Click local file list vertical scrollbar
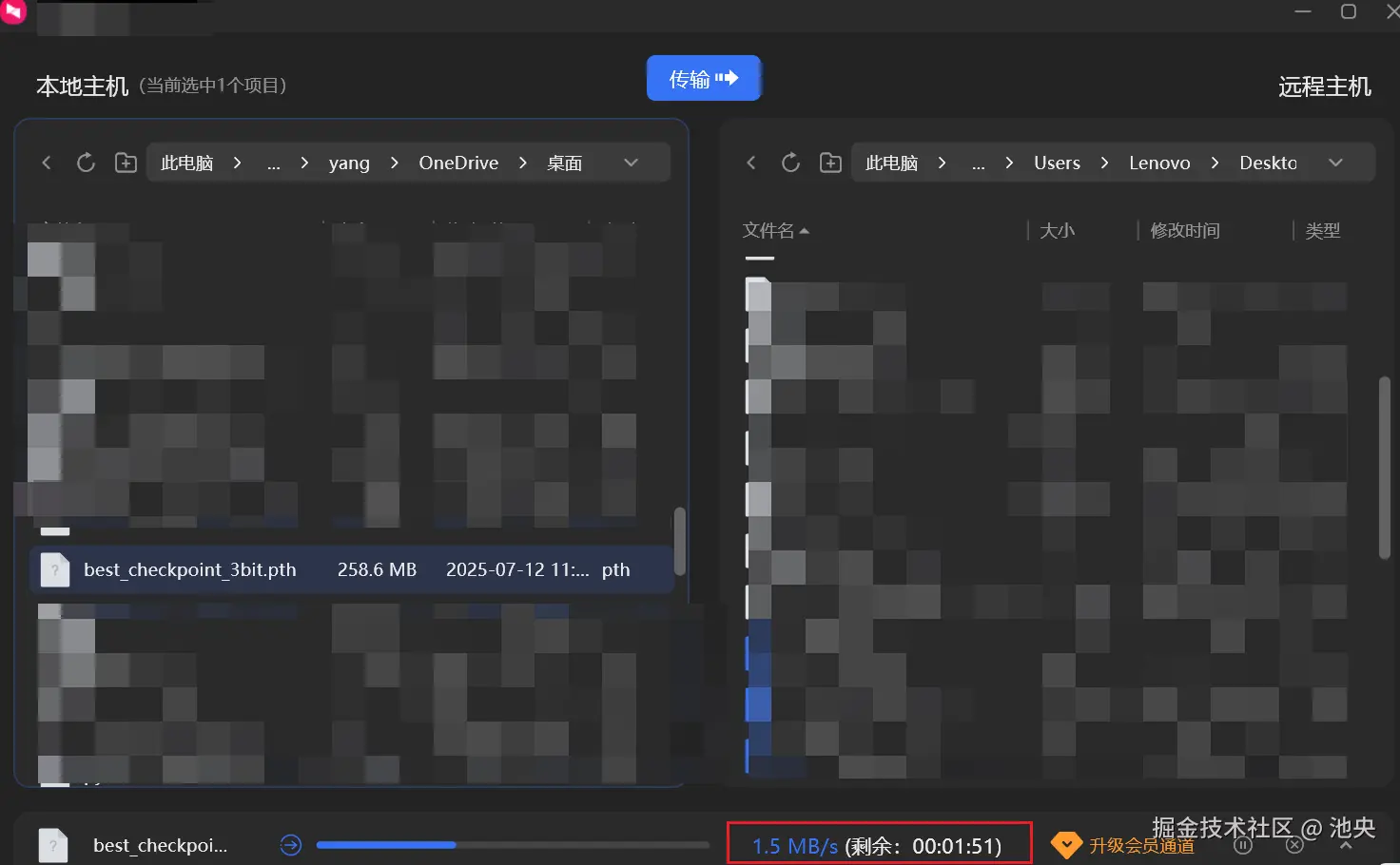1400x865 pixels. click(679, 541)
